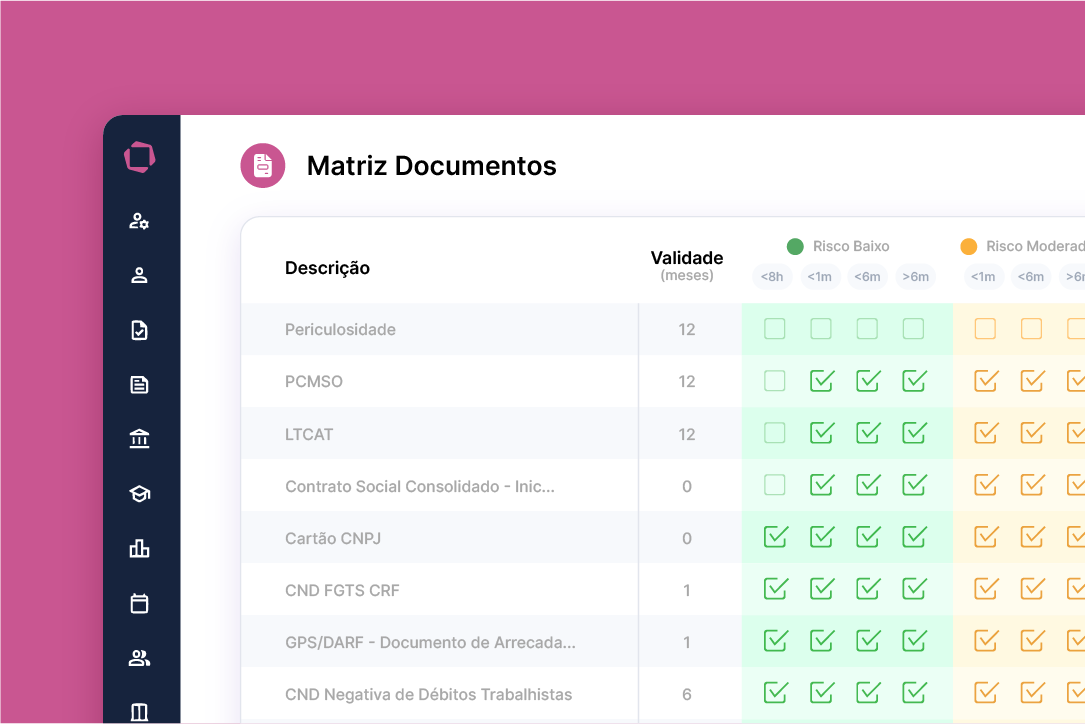Image resolution: width=1085 pixels, height=724 pixels.
Task: Click the bar chart reports icon
Action: point(139,548)
